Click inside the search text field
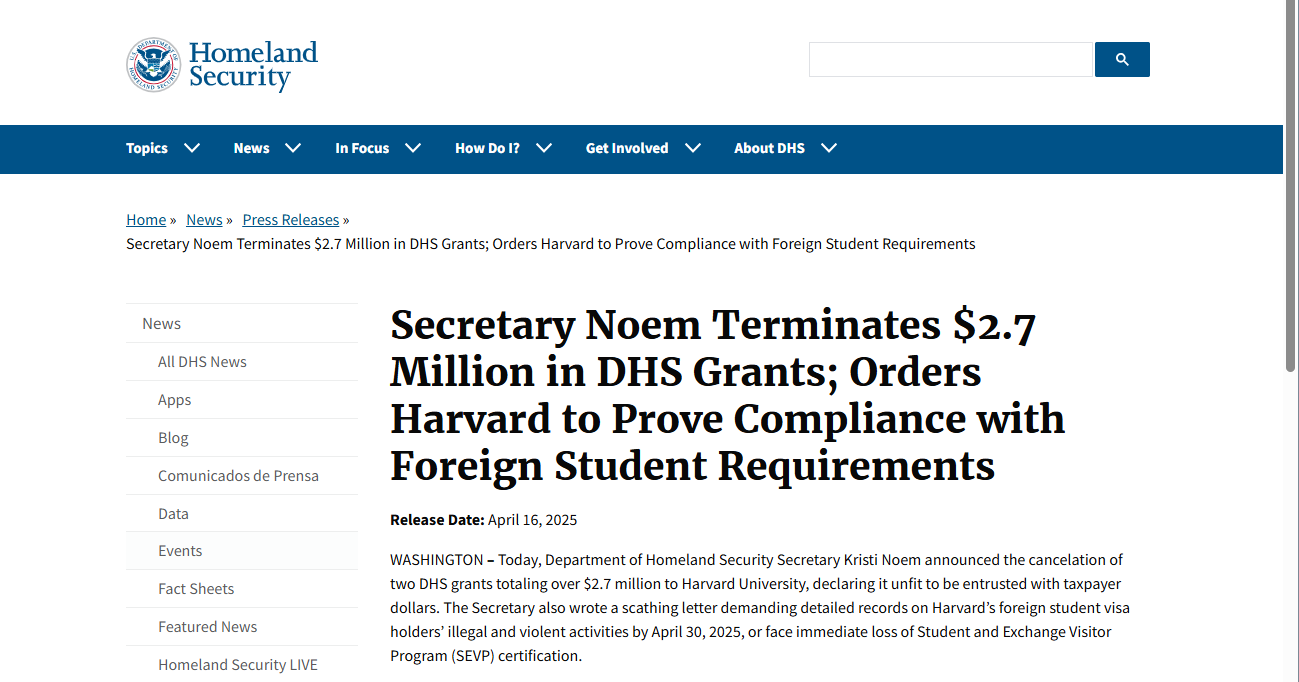This screenshot has height=682, width=1299. tap(950, 60)
